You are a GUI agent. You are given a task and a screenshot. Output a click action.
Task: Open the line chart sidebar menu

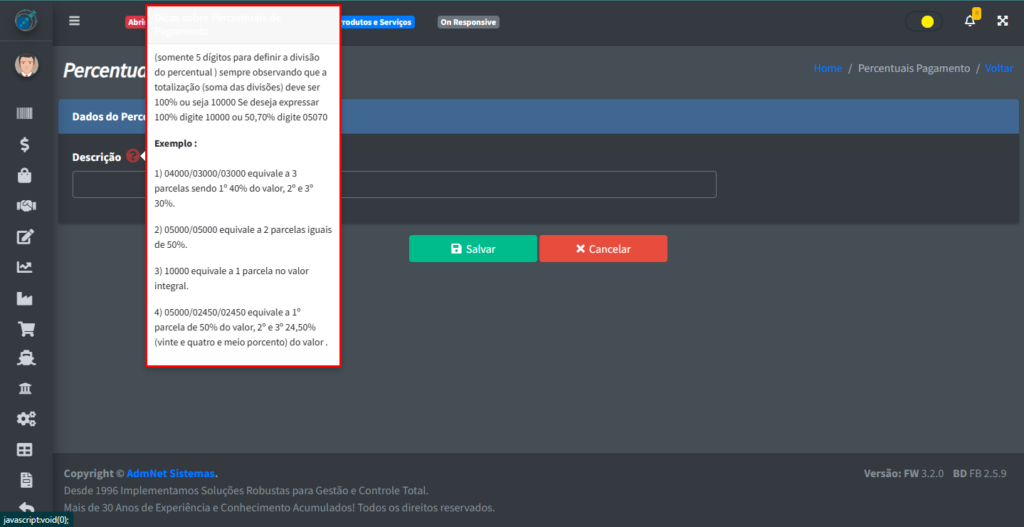pos(25,267)
